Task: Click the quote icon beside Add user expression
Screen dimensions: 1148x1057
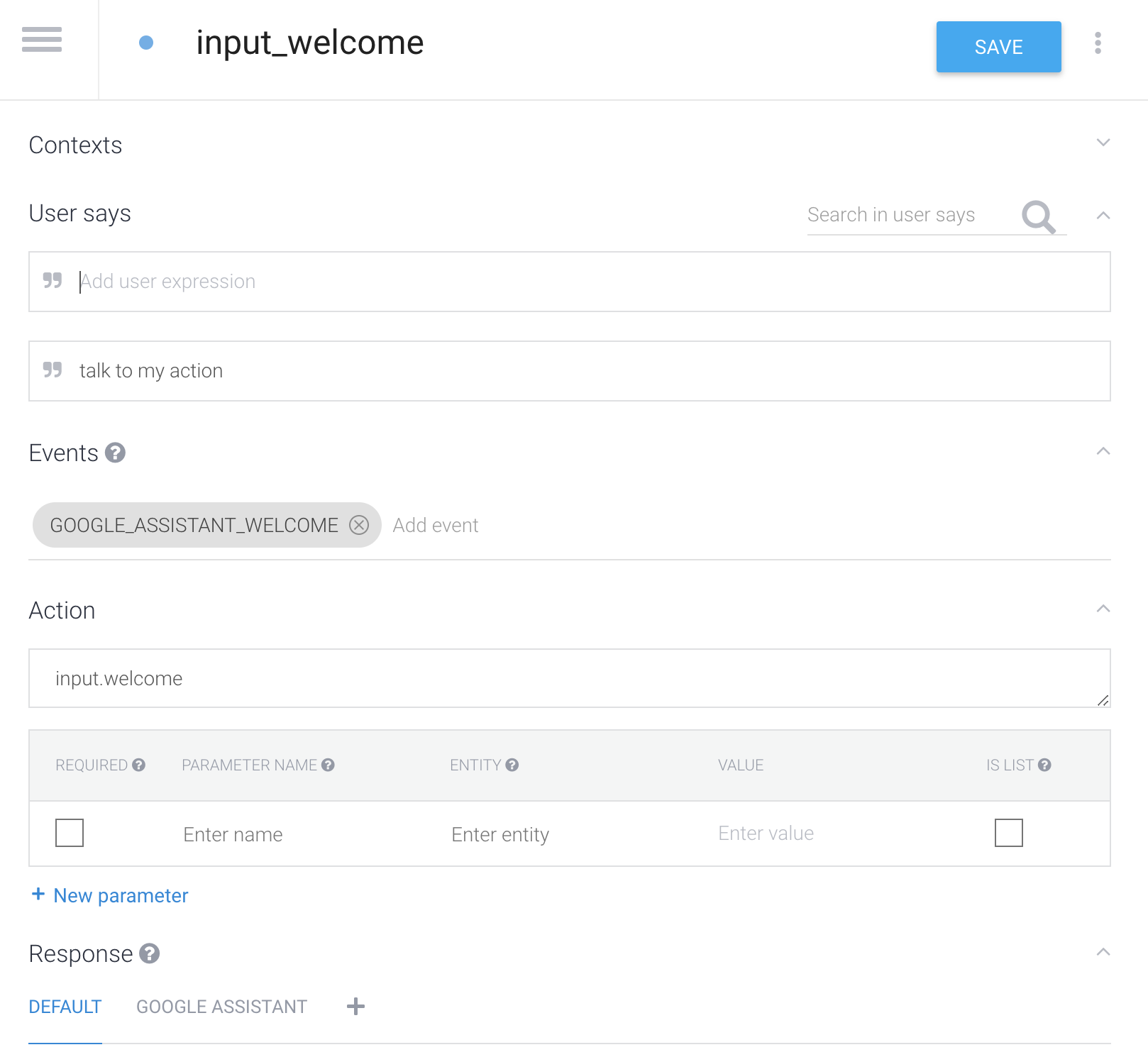Action: point(53,280)
